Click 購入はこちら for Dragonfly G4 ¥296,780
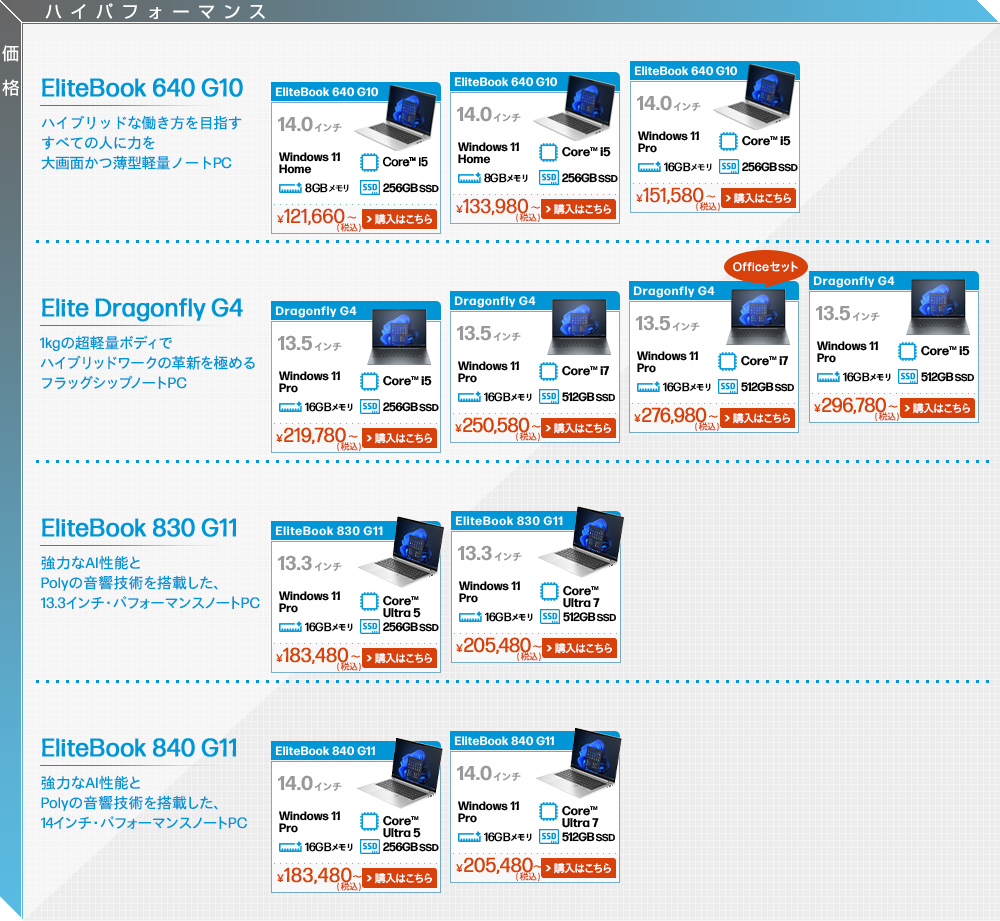 pyautogui.click(x=938, y=408)
